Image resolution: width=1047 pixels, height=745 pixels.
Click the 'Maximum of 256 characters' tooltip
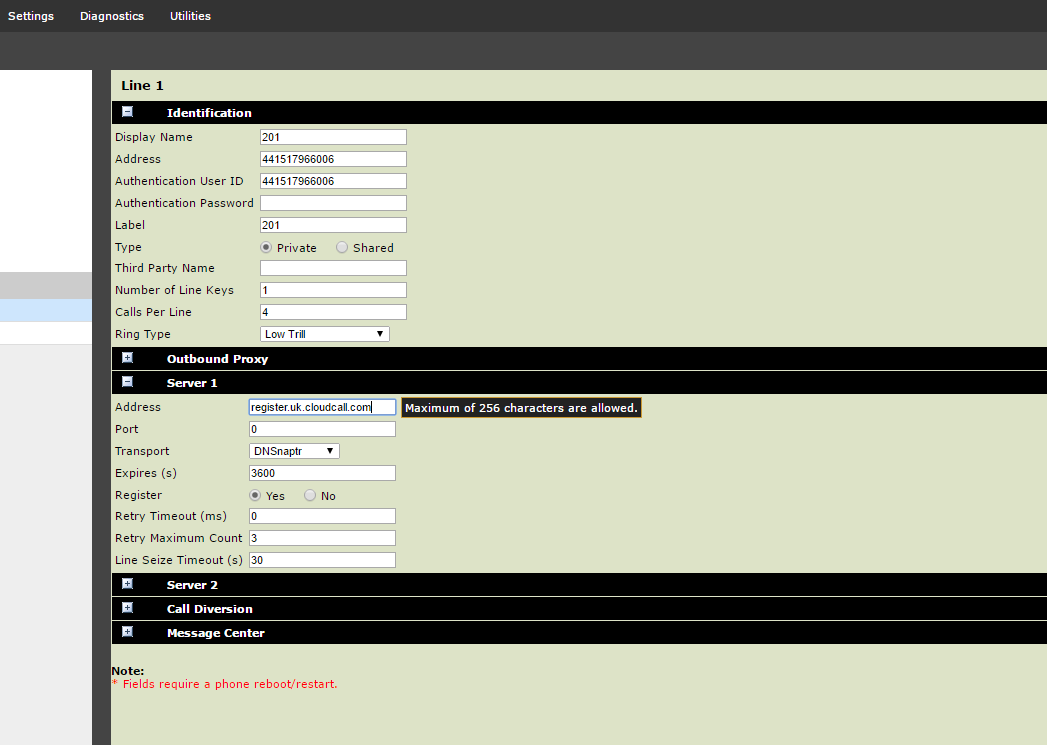tap(521, 408)
